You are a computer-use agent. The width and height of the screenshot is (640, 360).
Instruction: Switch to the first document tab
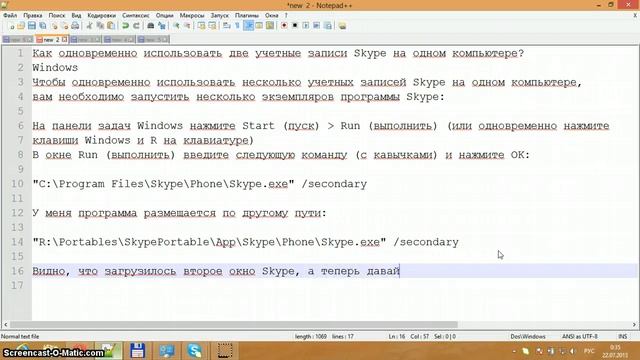(x=18, y=40)
